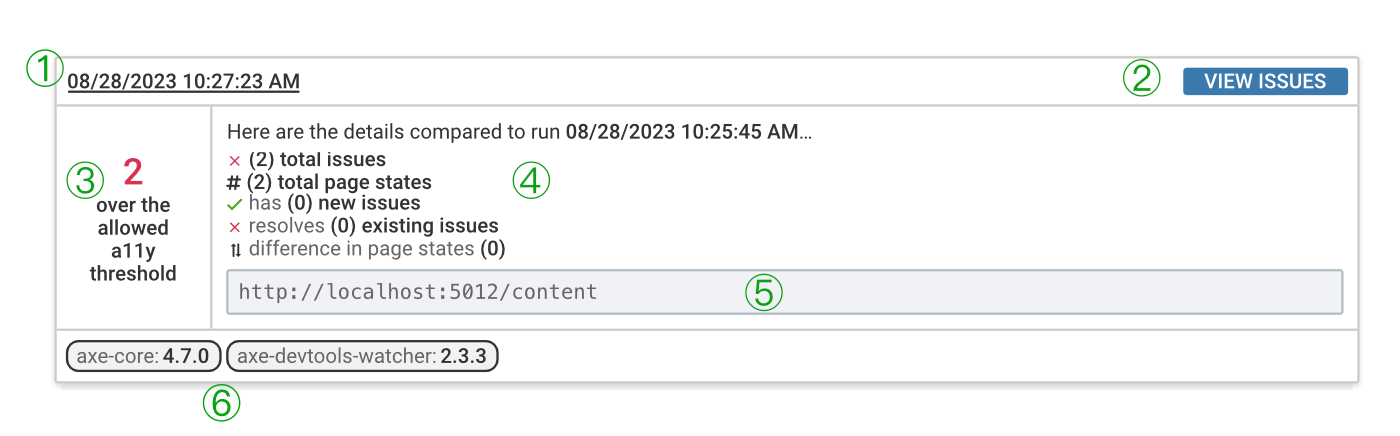Click the red number 2 threshold count

click(x=133, y=173)
